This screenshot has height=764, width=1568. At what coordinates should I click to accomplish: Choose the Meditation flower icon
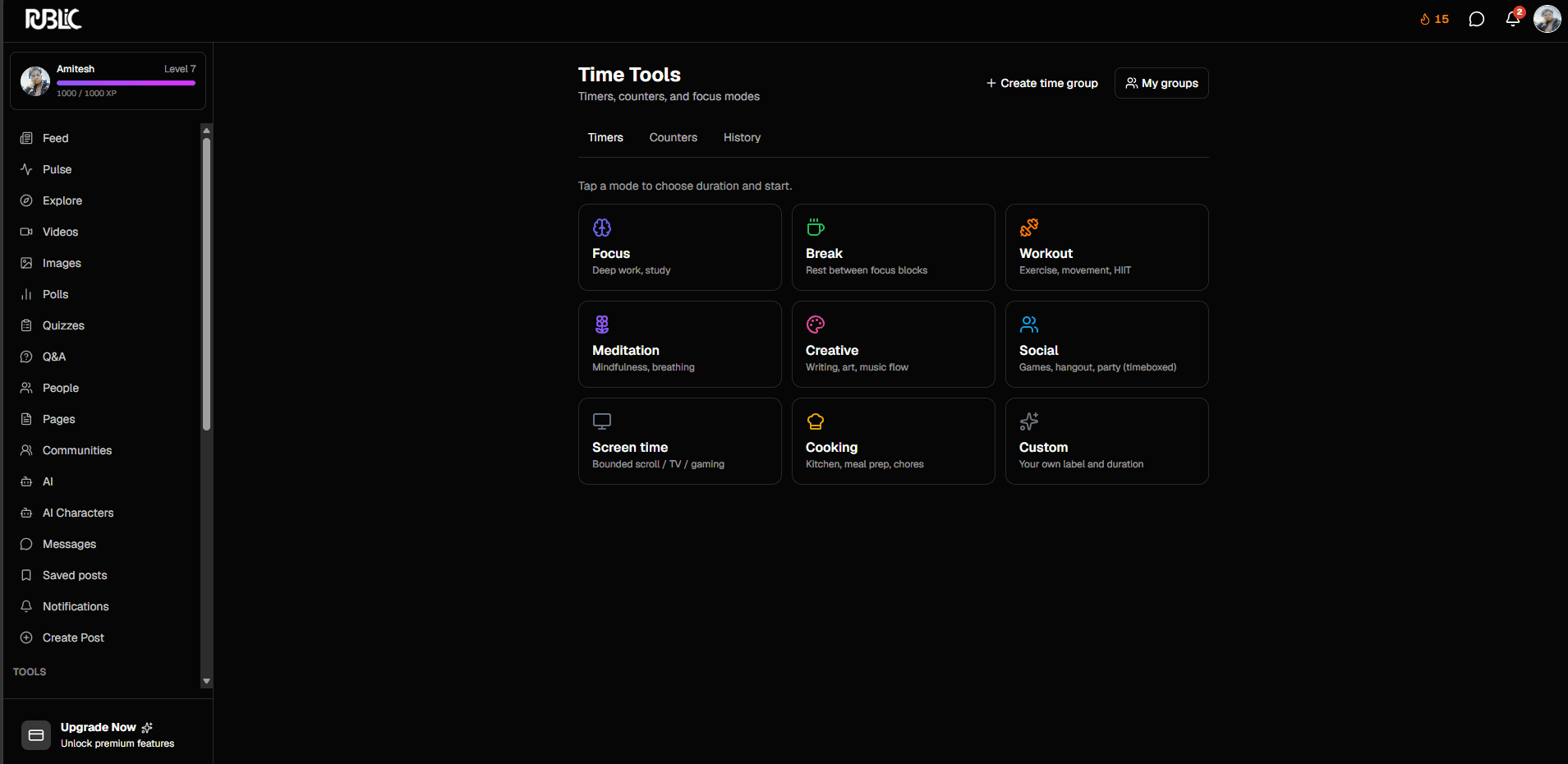point(602,324)
